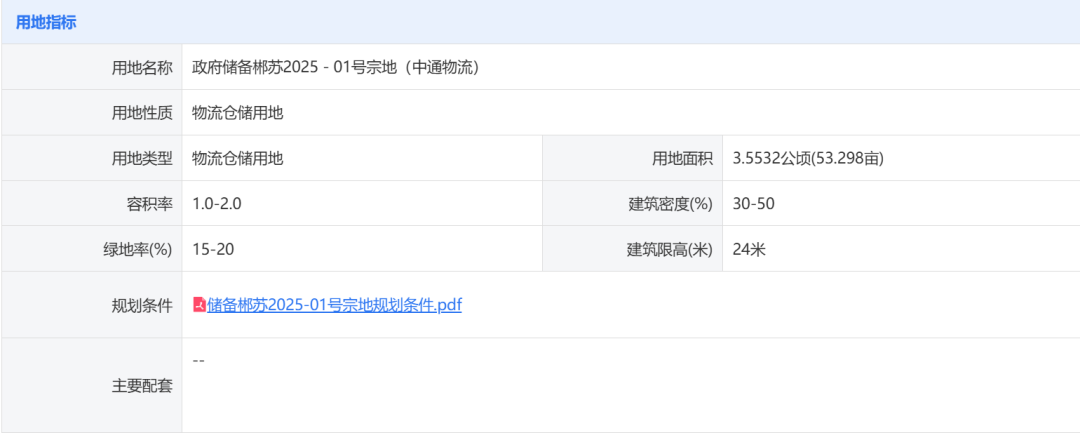1080x433 pixels.
Task: Click the land name 政府储备郴苏2025 - 01号宗地（中通物流）
Action: [x=337, y=67]
